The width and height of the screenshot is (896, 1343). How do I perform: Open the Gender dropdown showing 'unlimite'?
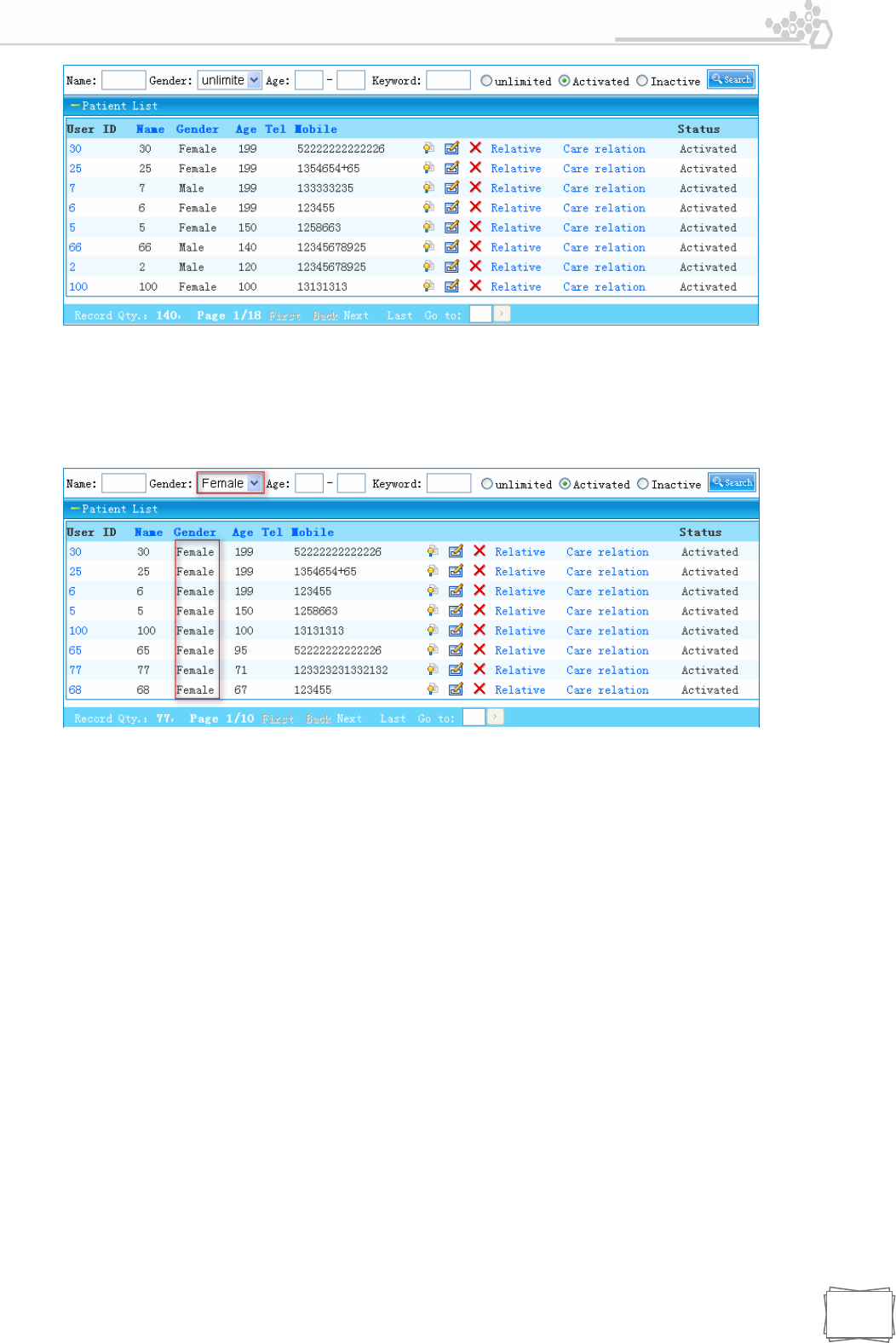click(229, 80)
